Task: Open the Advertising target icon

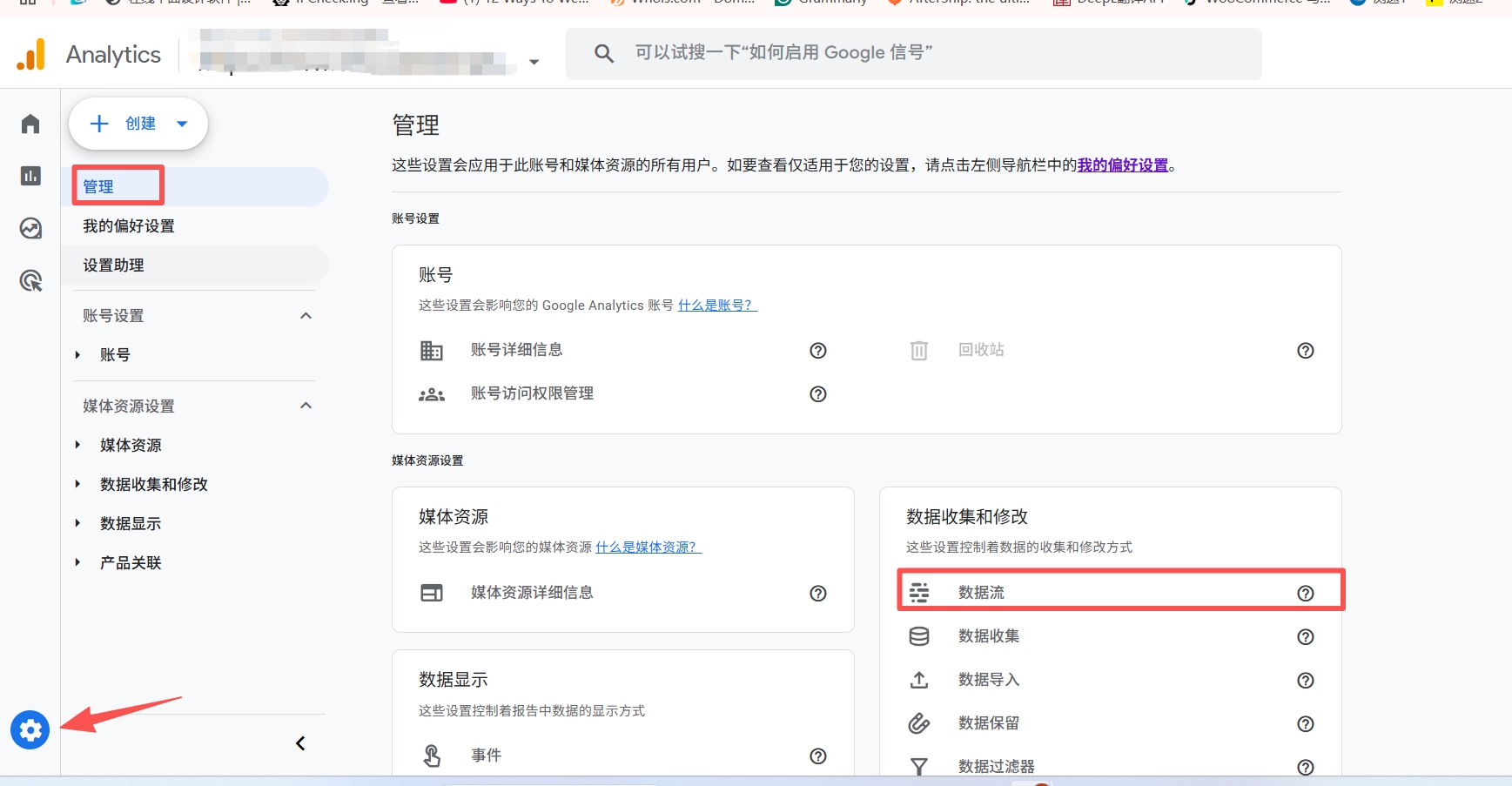Action: [30, 280]
